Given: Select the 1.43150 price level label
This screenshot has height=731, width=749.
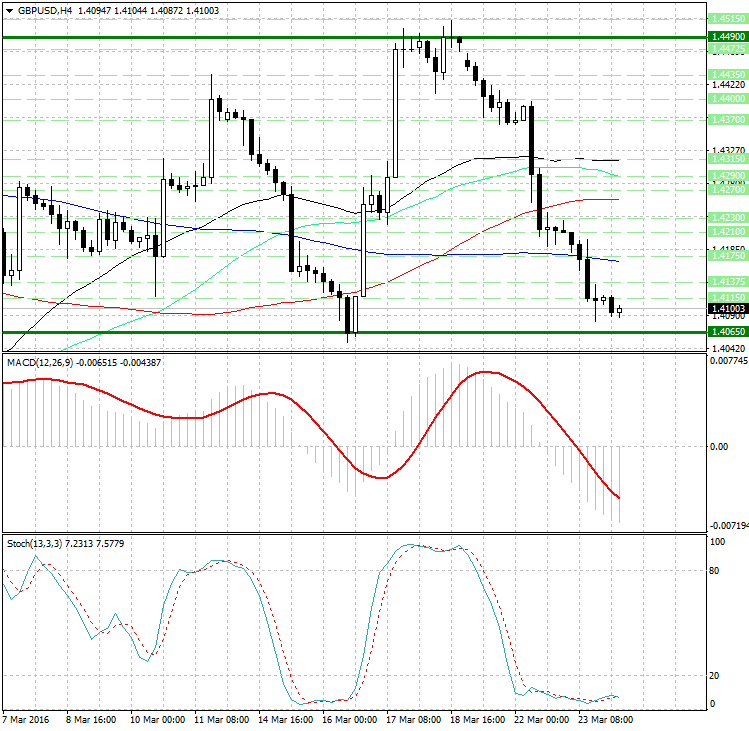Looking at the screenshot, I should [x=726, y=159].
